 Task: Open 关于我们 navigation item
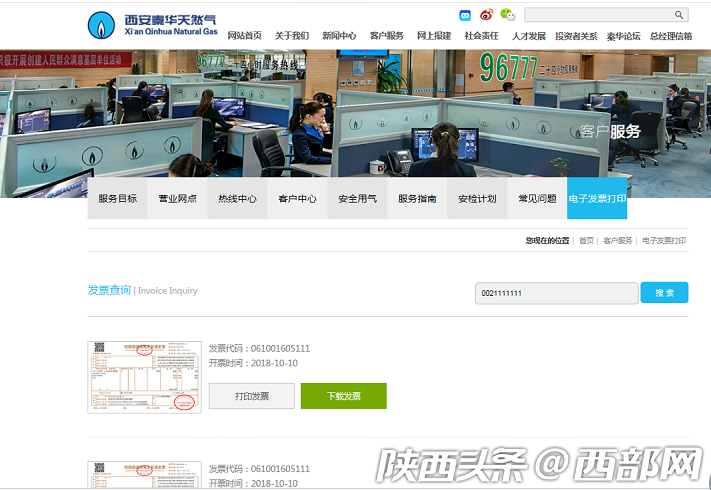point(292,36)
